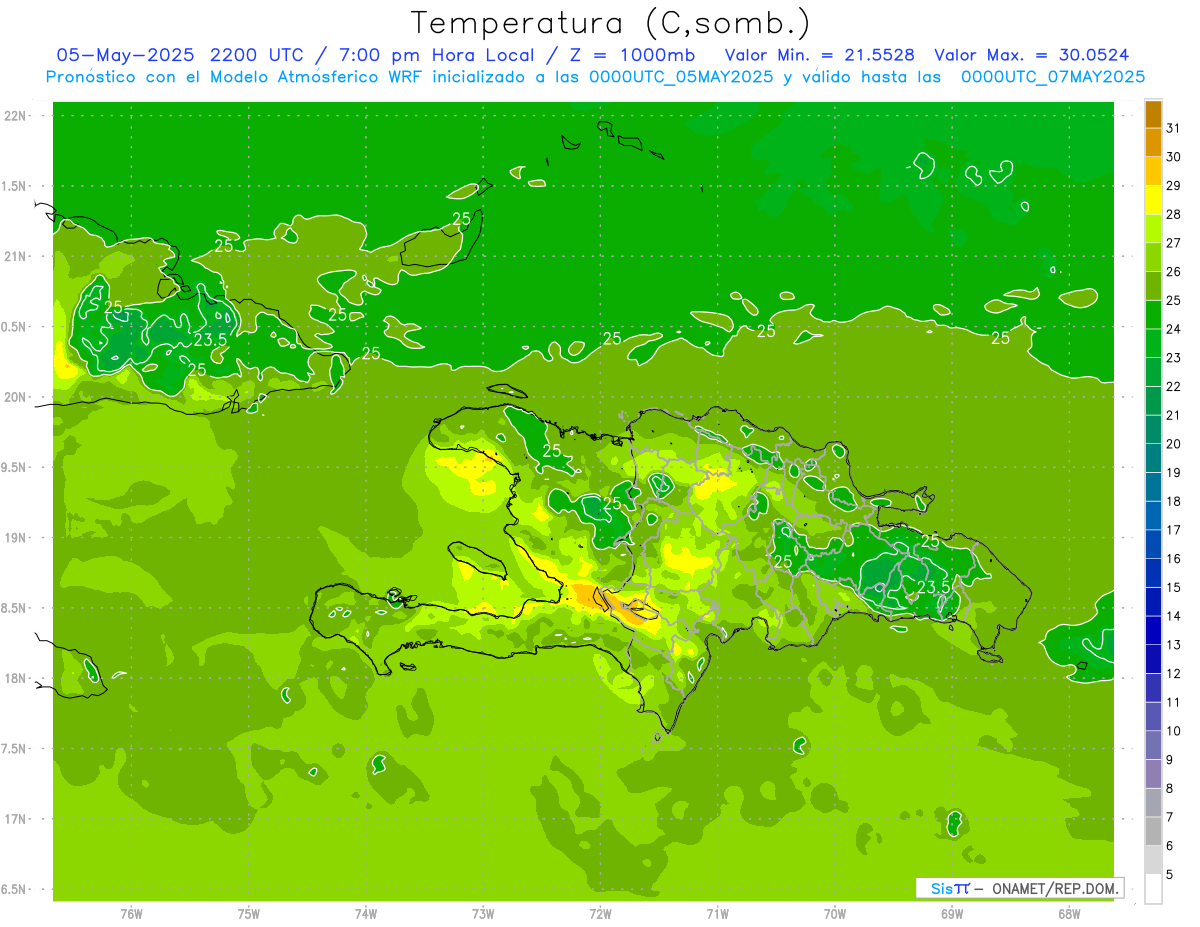This screenshot has height=927, width=1200.
Task: Pick the blue colorbar swatch between 16 and 17
Action: click(x=1153, y=544)
